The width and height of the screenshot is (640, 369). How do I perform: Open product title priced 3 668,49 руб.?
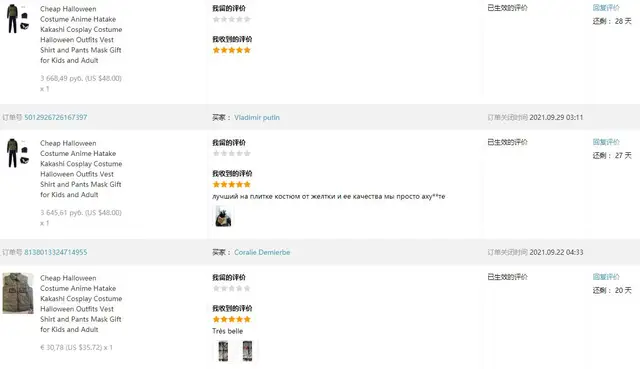point(81,34)
